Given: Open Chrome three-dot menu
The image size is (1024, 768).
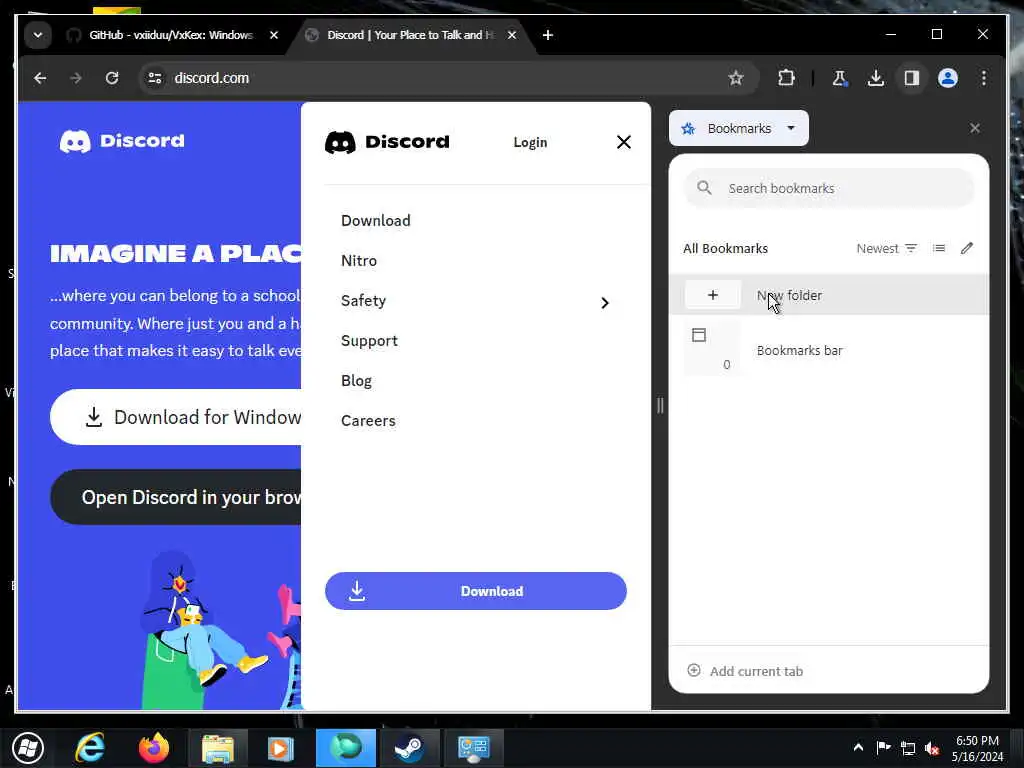Looking at the screenshot, I should pos(984,78).
